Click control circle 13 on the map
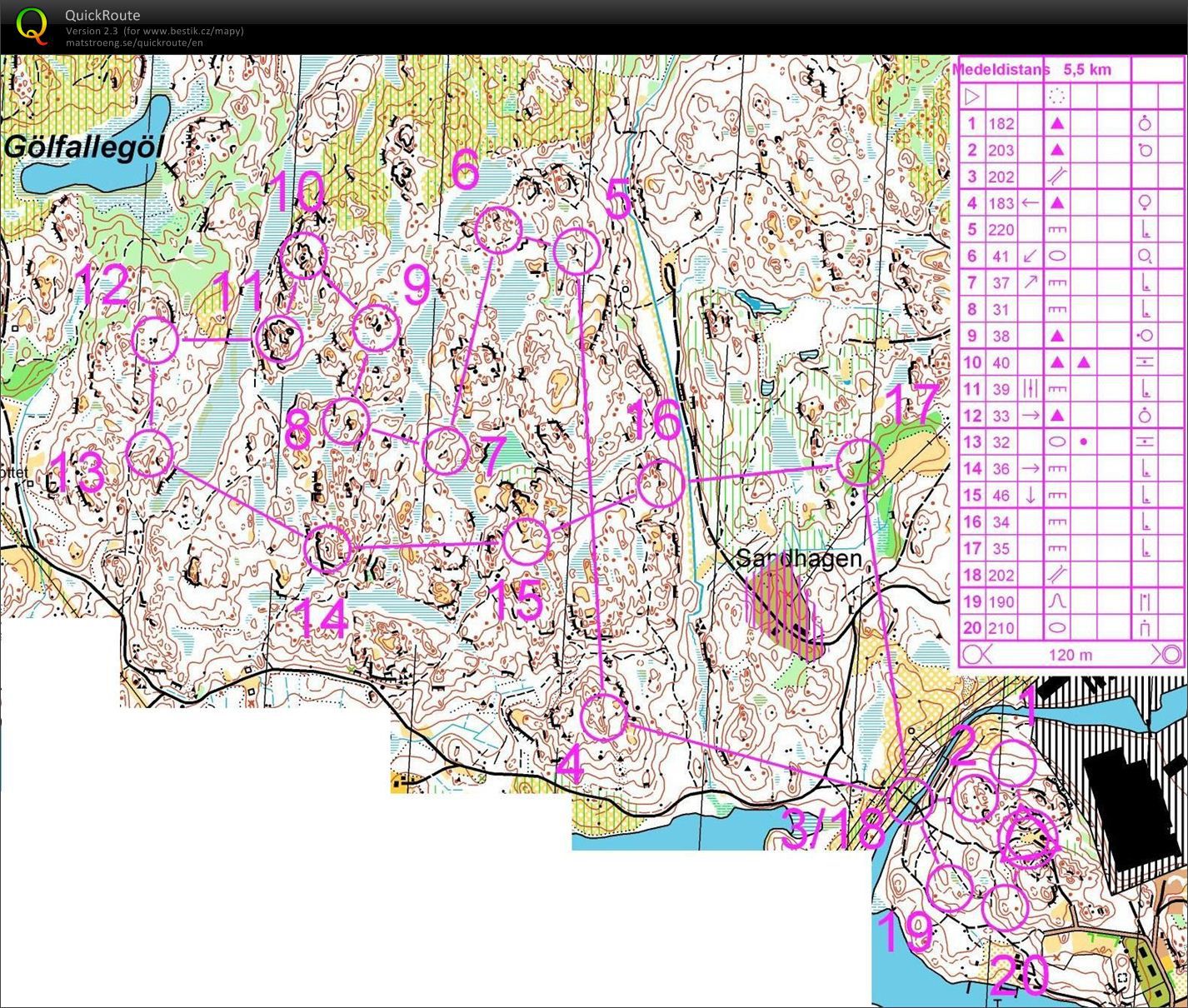1188x1008 pixels. coord(150,453)
